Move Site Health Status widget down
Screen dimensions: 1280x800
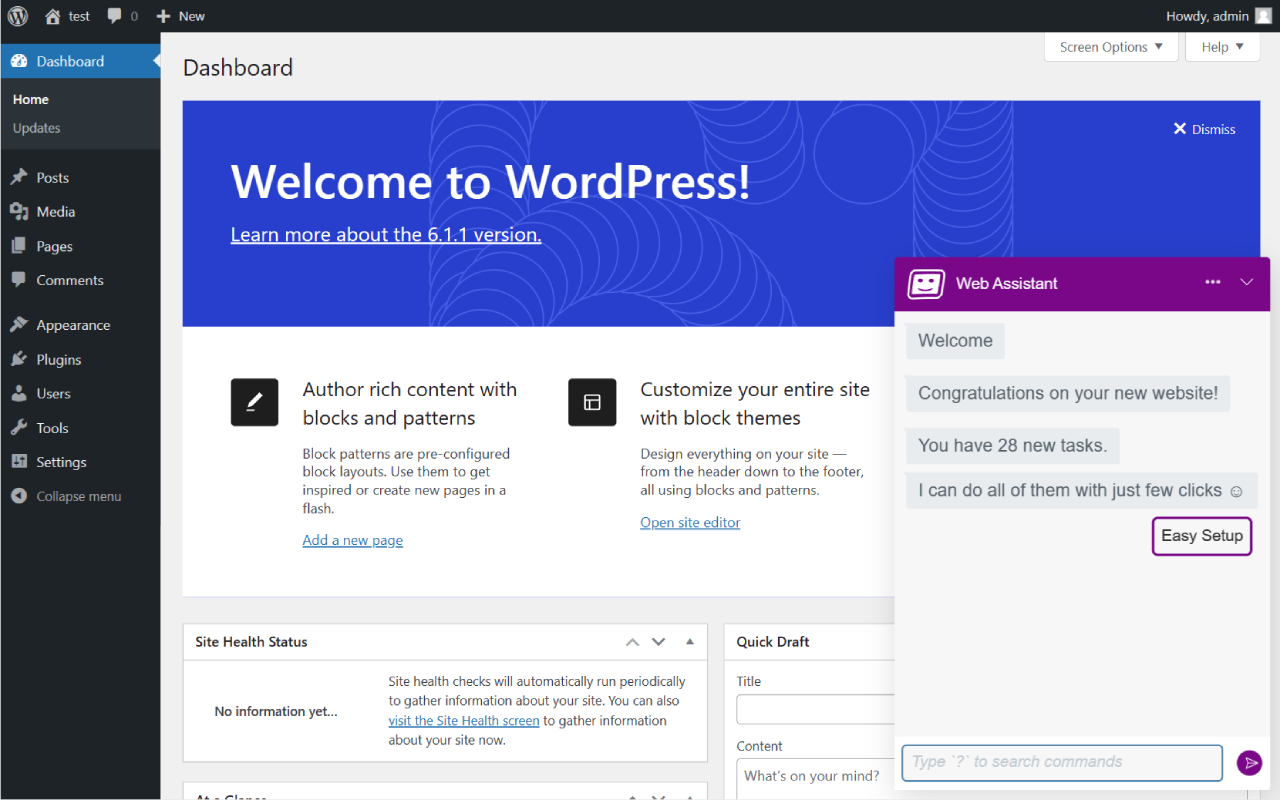(658, 642)
